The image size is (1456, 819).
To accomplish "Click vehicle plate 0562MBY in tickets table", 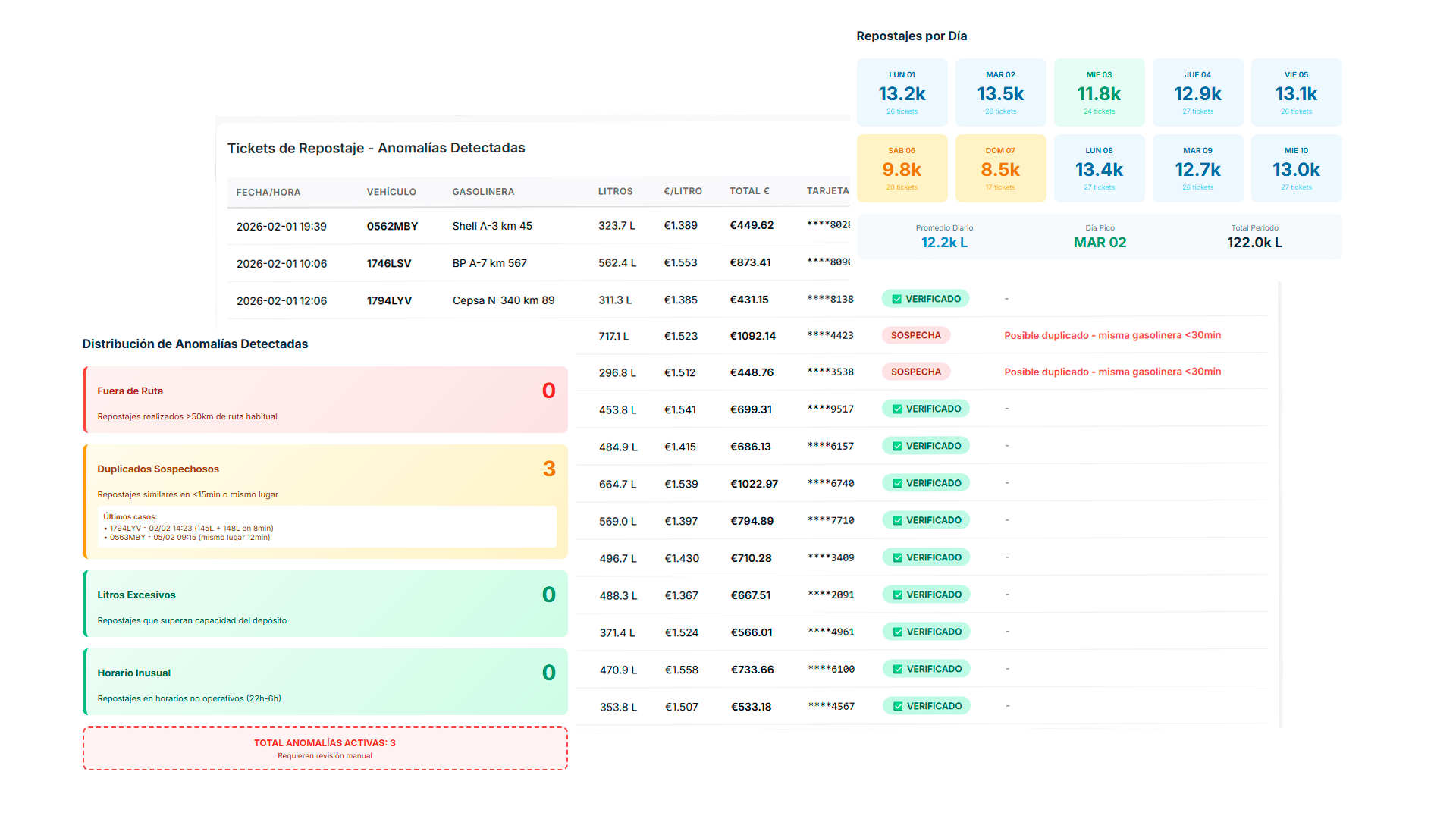I will (392, 226).
